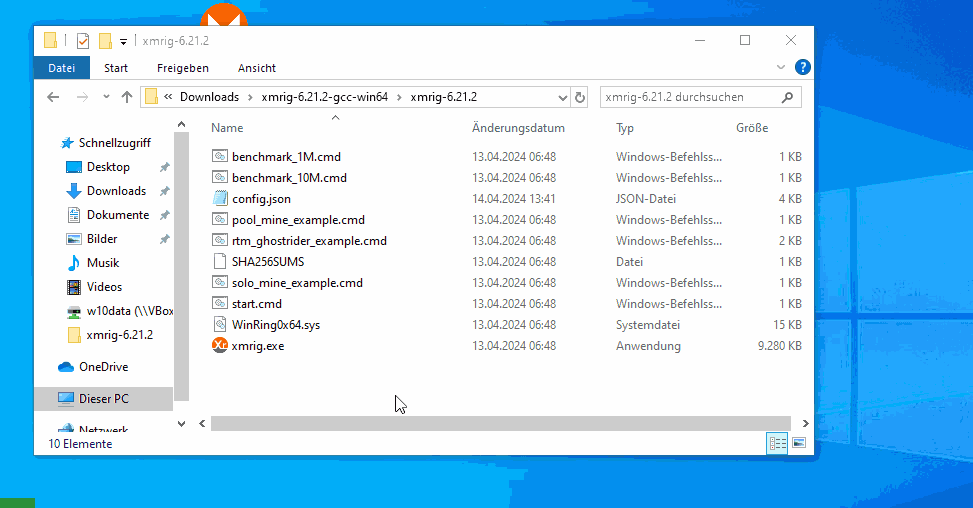
Task: Select the start.cmd file icon
Action: point(220,303)
